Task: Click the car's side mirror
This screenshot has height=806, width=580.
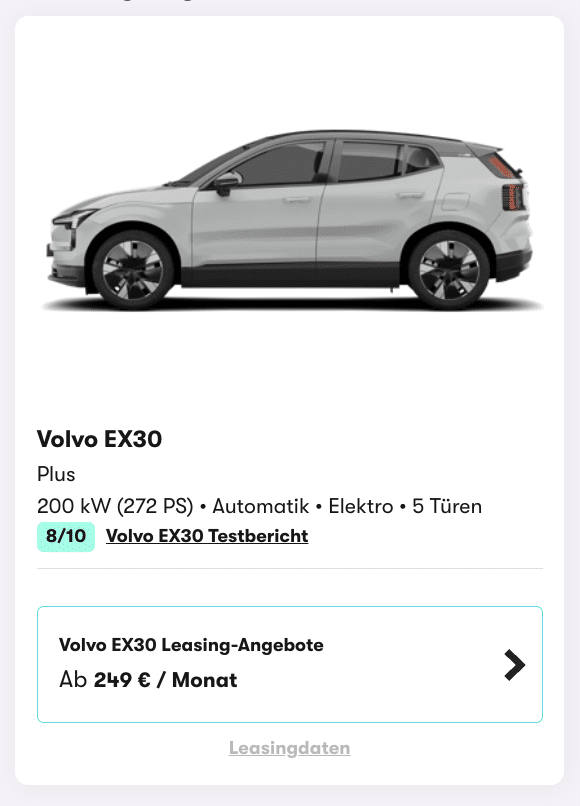Action: (226, 183)
